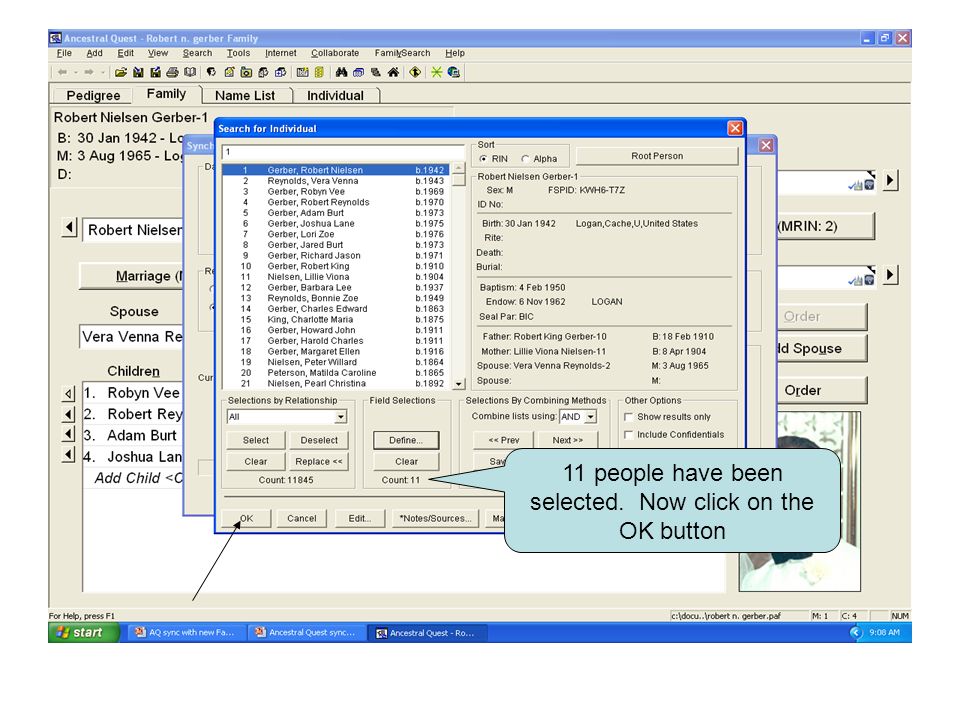
Task: Click the camera scrapbook toolbar icon
Action: 246,72
